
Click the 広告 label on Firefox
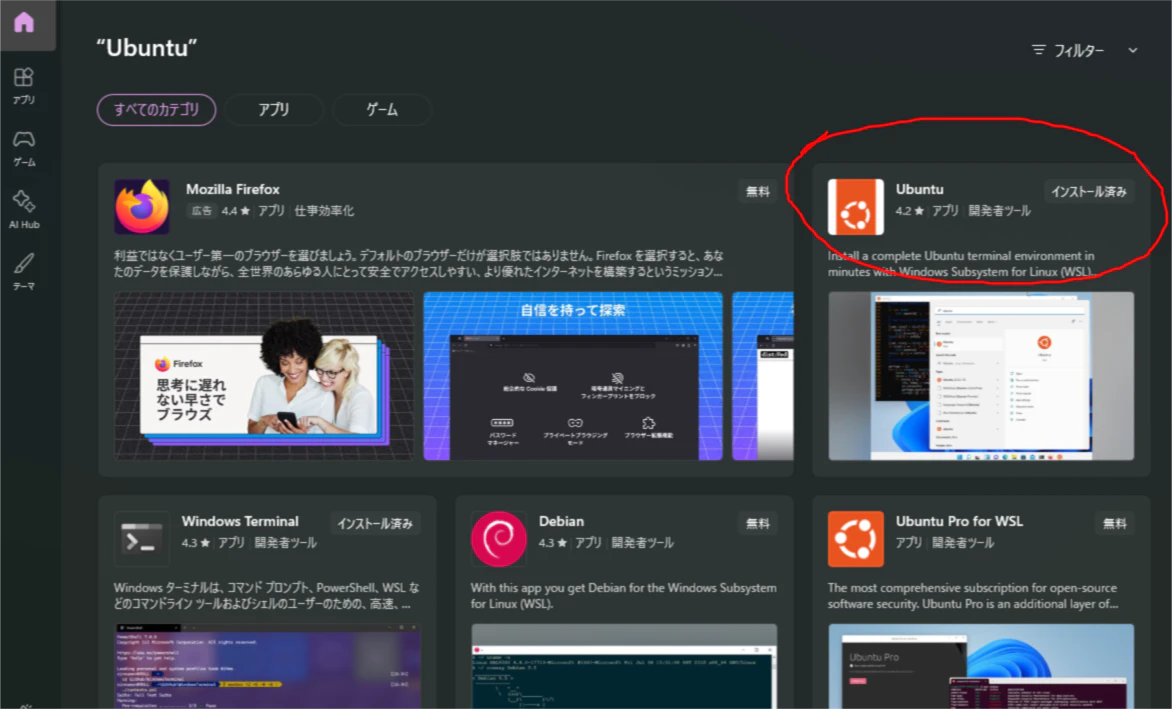(201, 211)
